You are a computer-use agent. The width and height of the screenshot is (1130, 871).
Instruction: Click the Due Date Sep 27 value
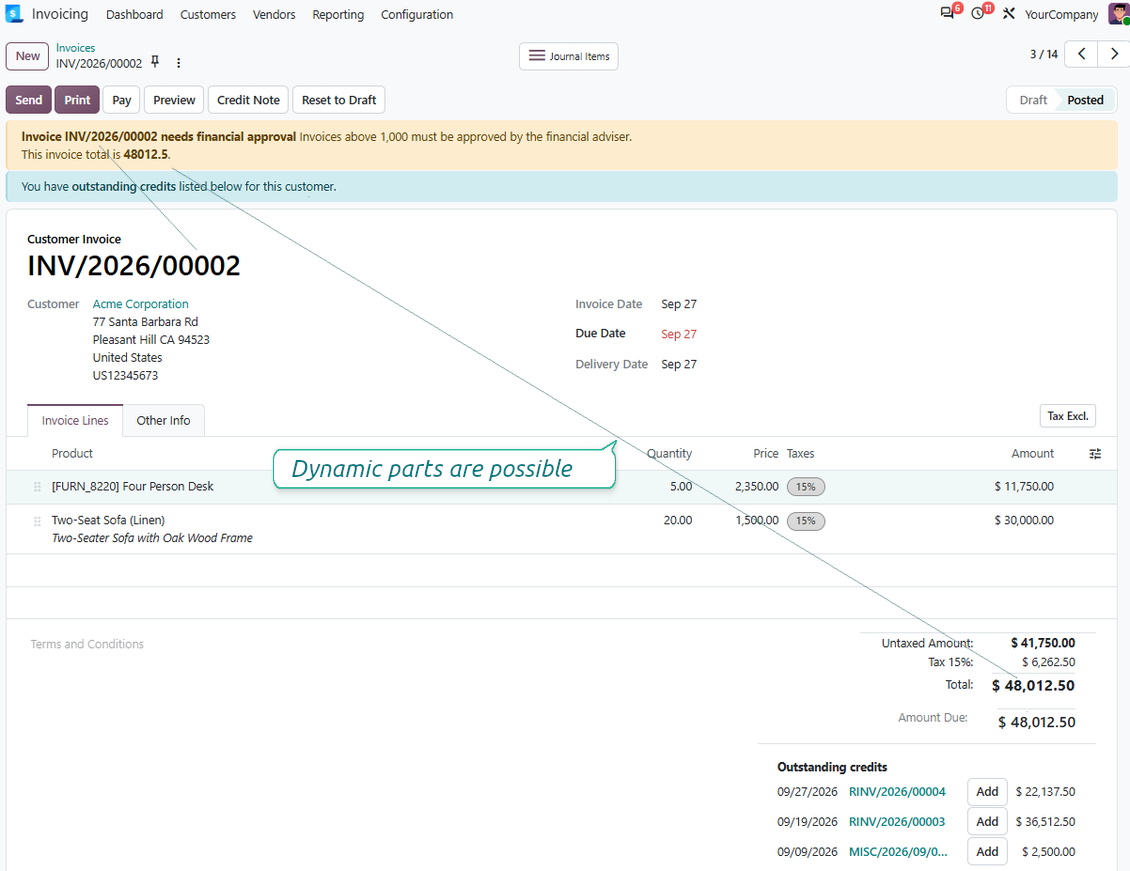click(x=679, y=334)
